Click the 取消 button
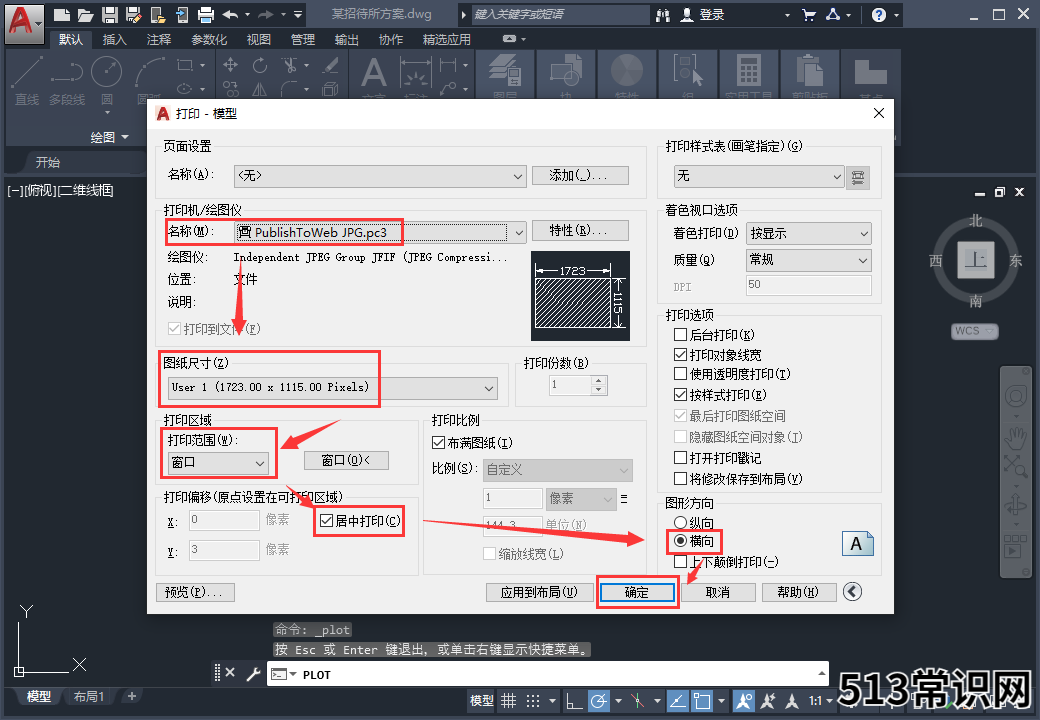 718,592
